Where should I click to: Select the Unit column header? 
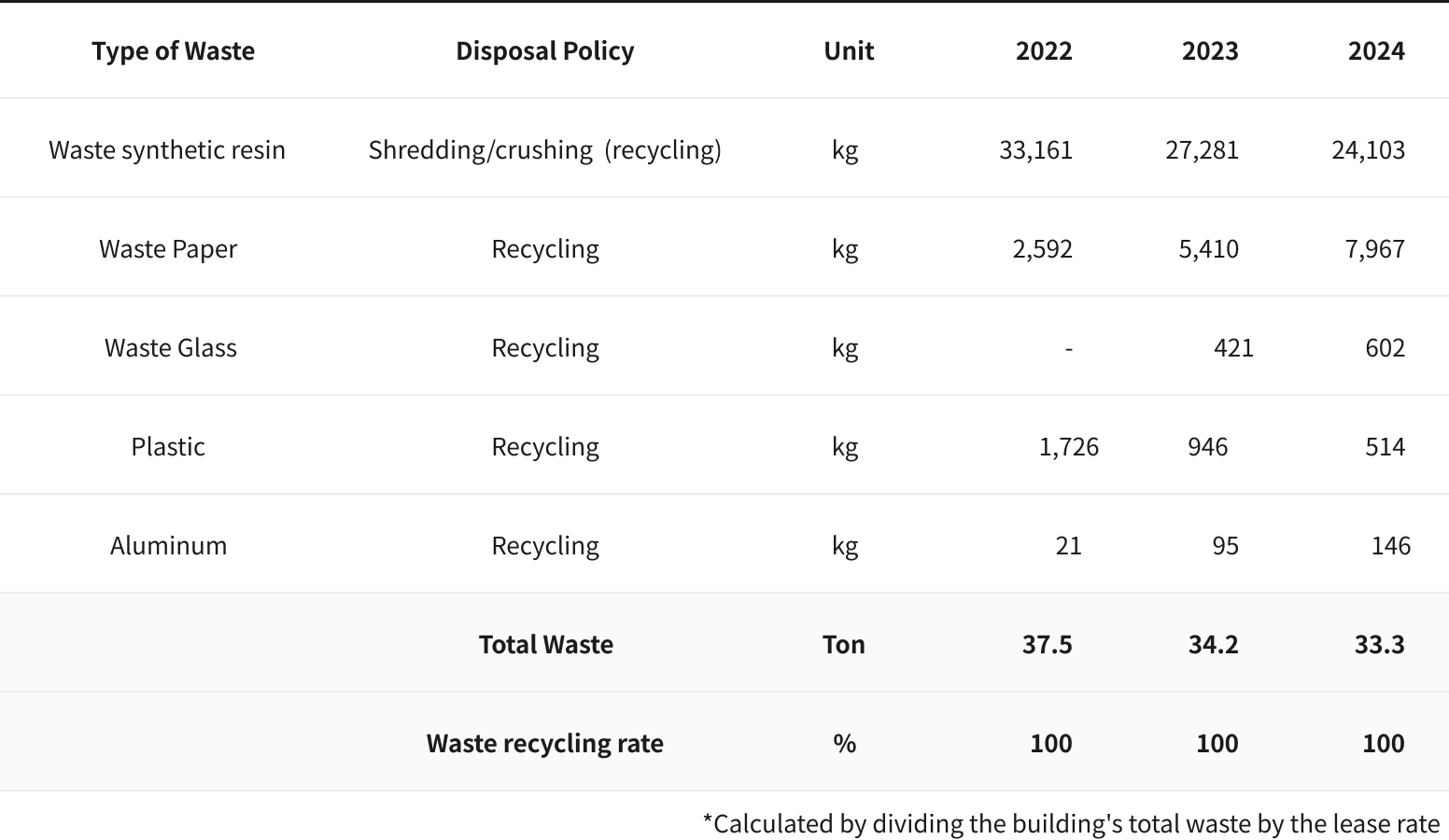pos(849,50)
